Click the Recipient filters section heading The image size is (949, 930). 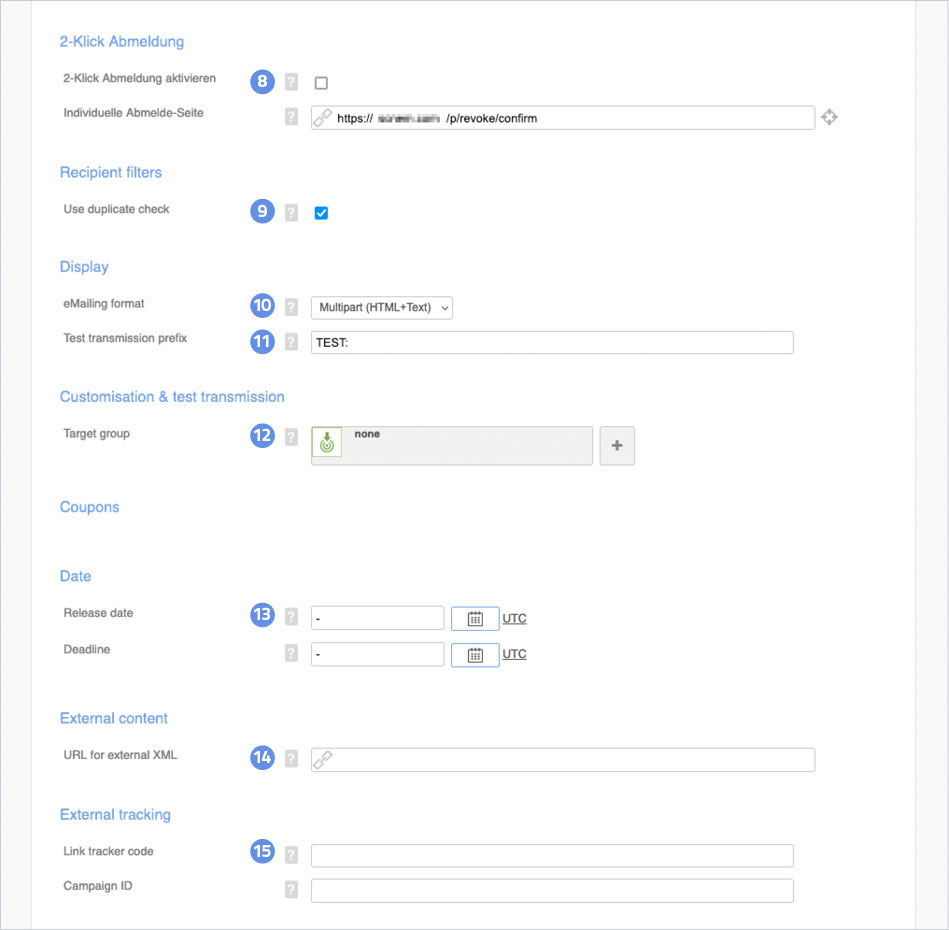[111, 172]
